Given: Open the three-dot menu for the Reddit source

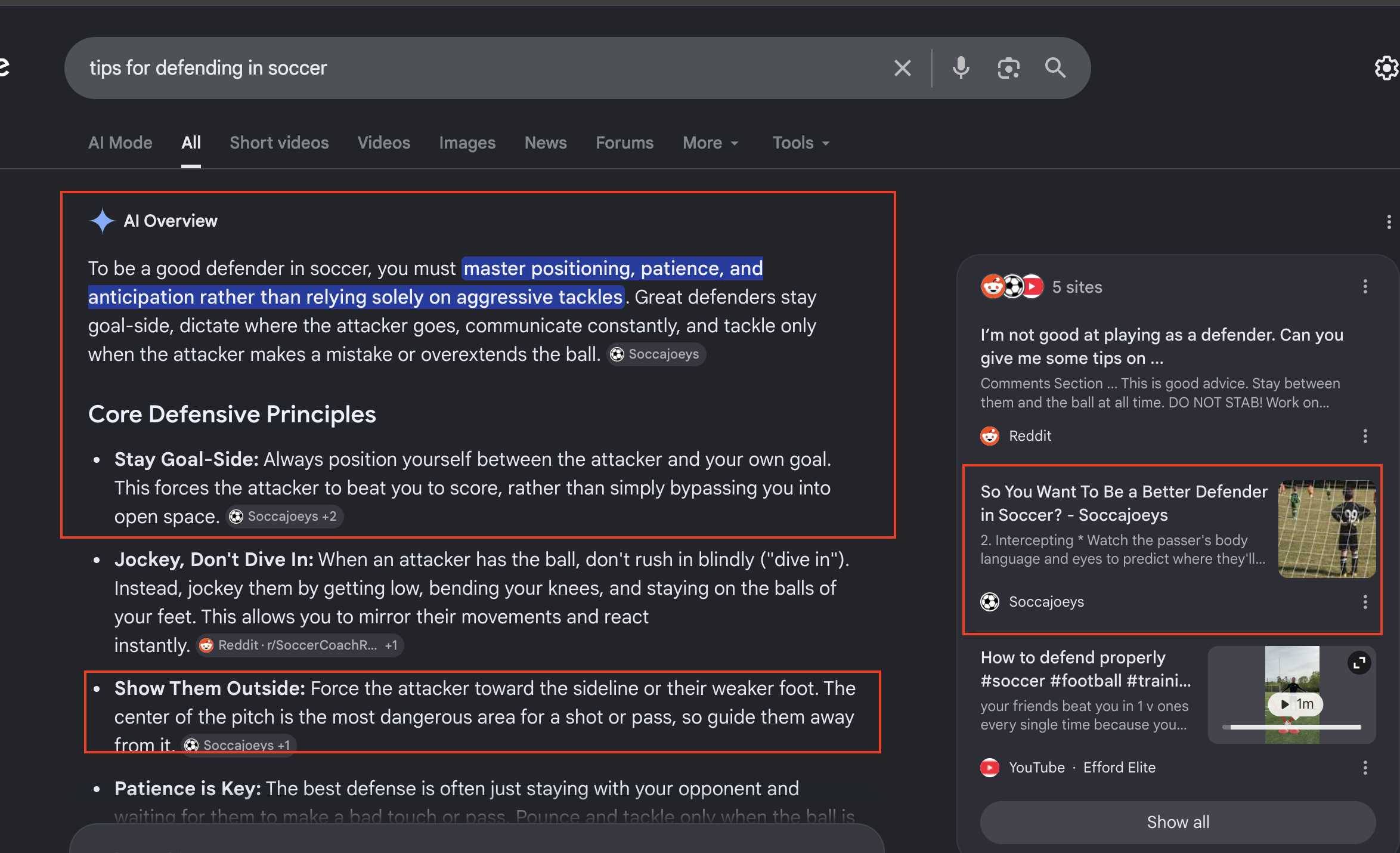Looking at the screenshot, I should pyautogui.click(x=1365, y=436).
